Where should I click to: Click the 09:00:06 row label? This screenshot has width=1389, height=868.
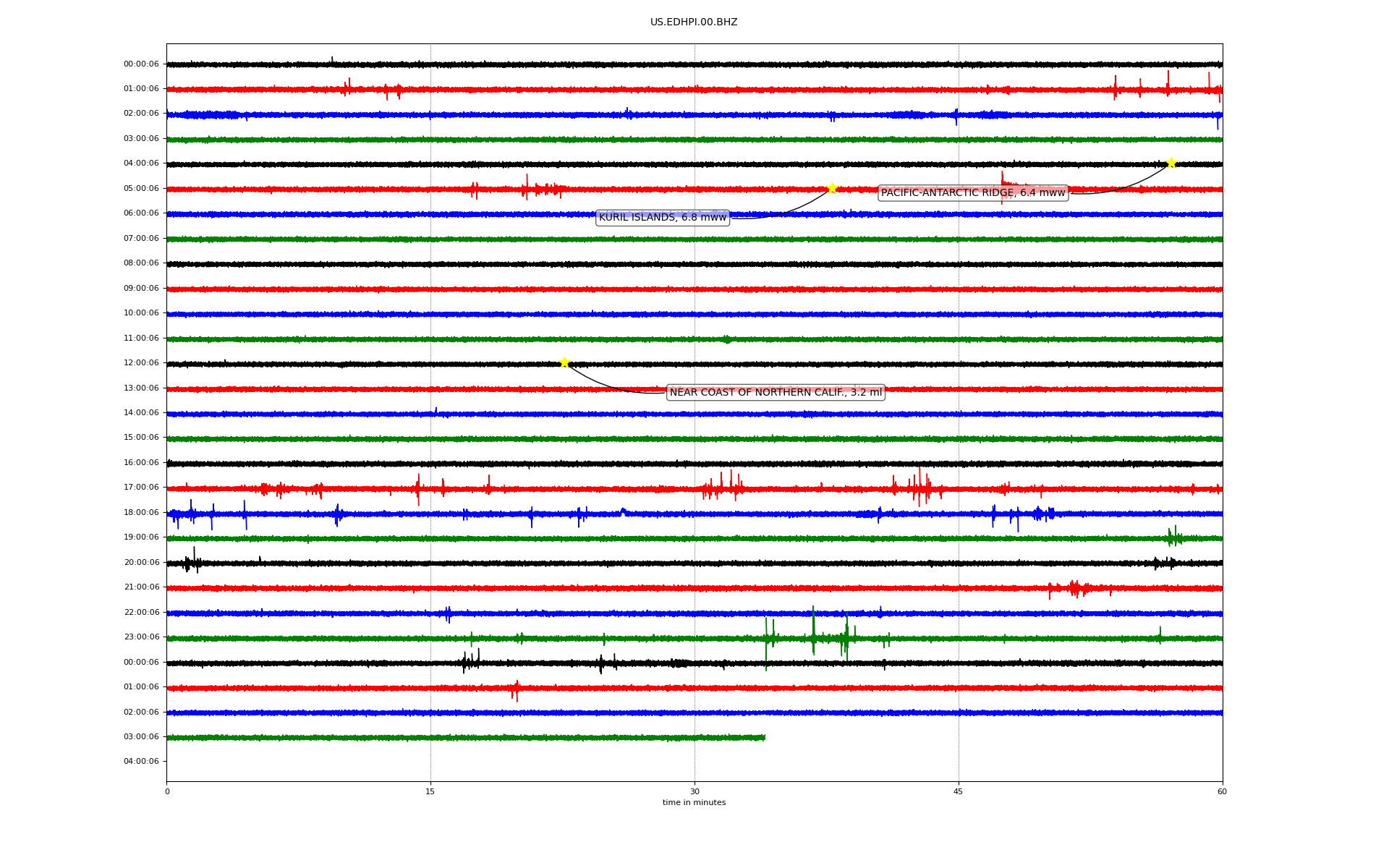point(141,289)
